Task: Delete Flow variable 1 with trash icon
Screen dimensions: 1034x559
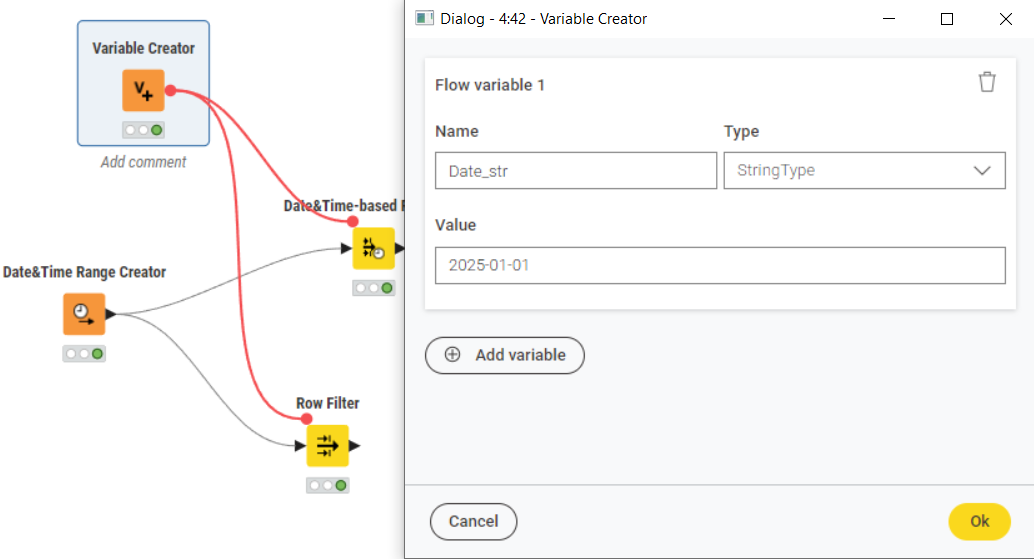Action: coord(987,83)
